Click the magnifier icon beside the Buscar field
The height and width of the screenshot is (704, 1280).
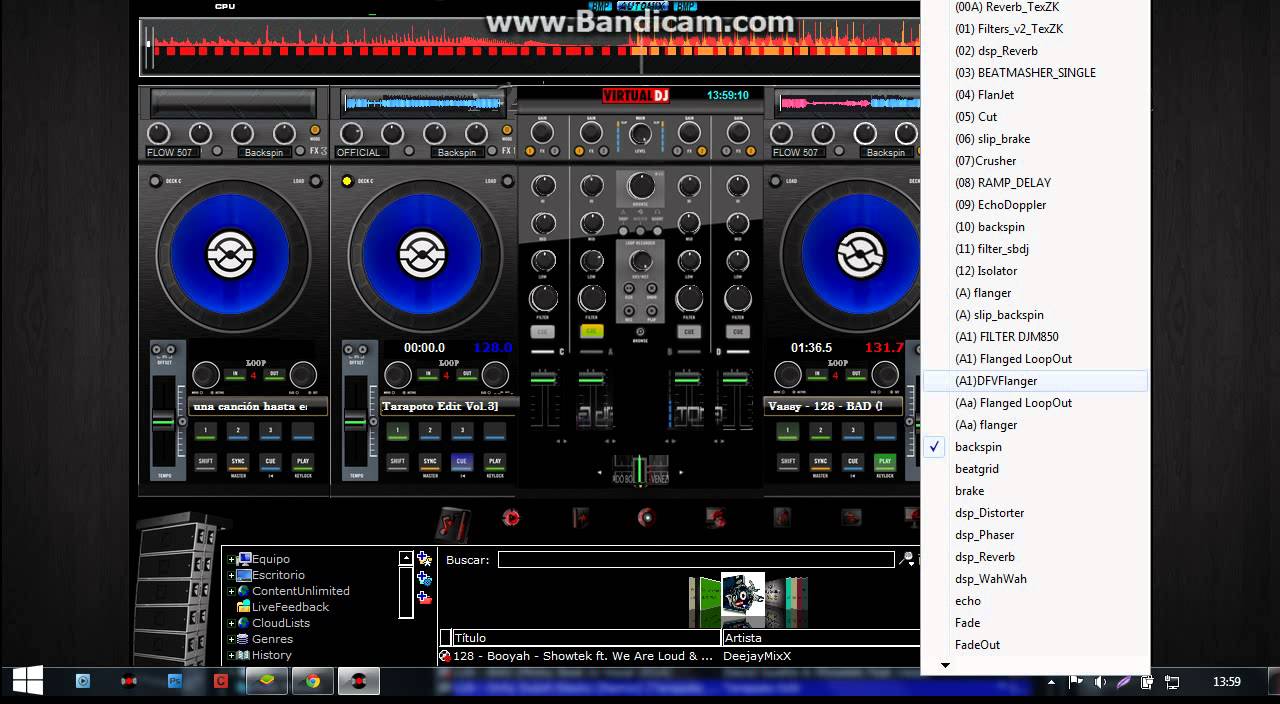point(907,559)
